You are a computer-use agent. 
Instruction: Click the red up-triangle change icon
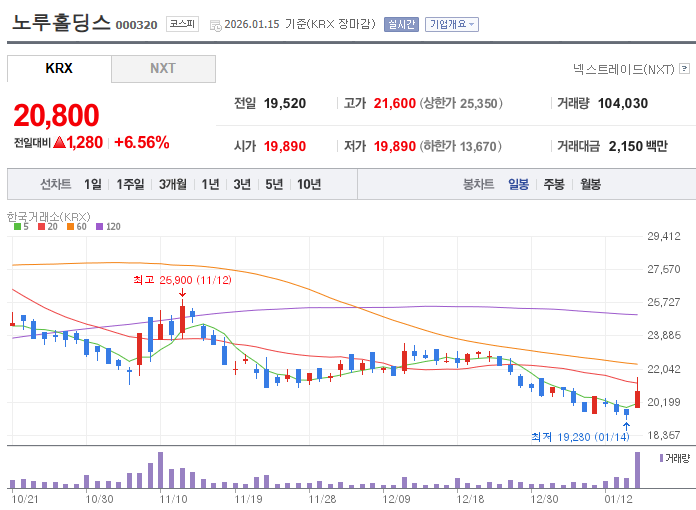(59, 142)
